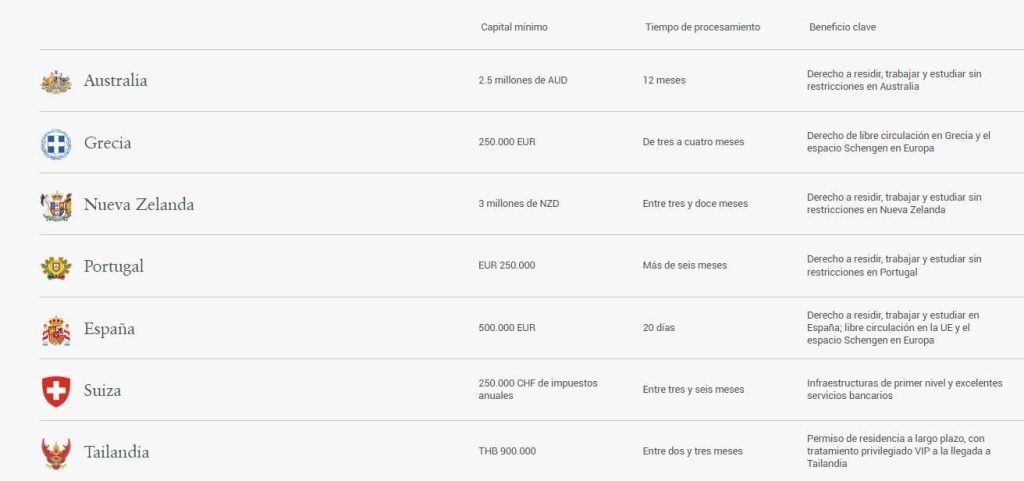Click the Tiempo de procesamiento column header
The width and height of the screenshot is (1024, 481).
click(703, 27)
